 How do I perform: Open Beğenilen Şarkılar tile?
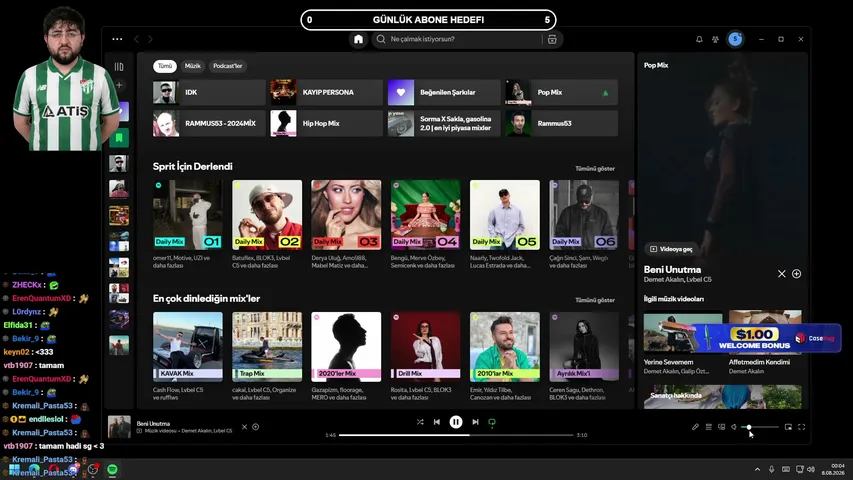coord(444,93)
